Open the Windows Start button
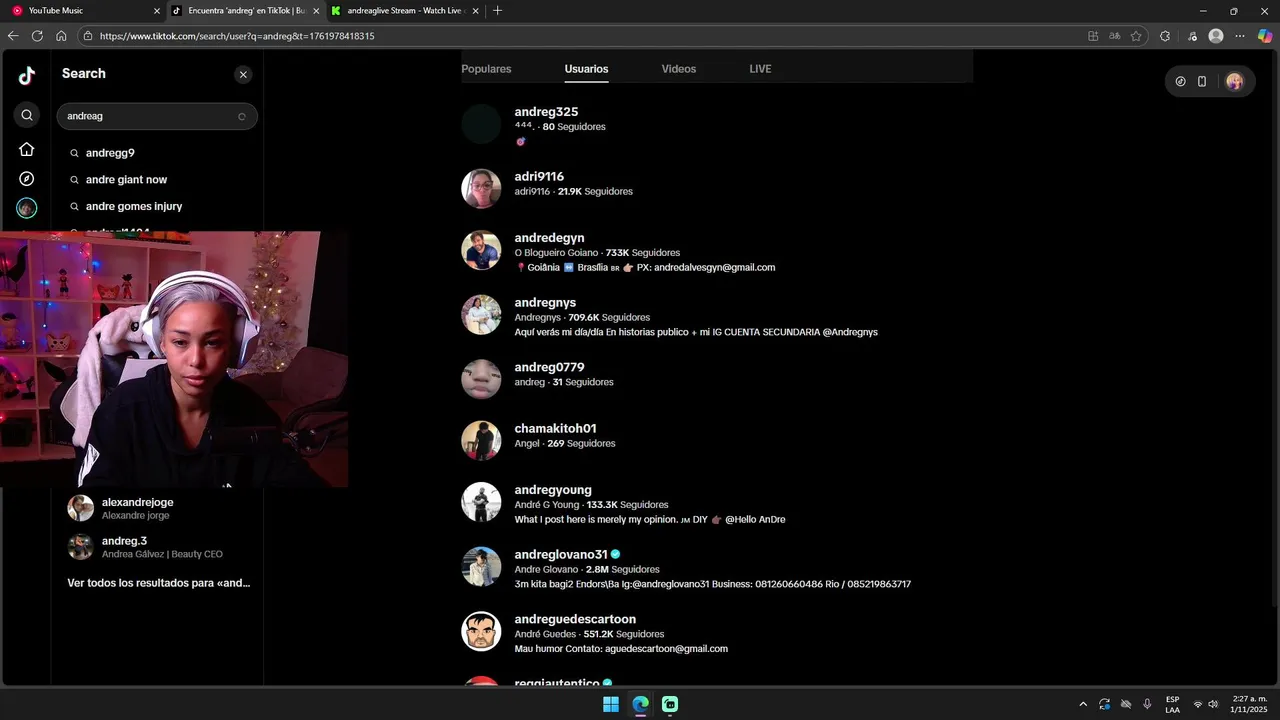The width and height of the screenshot is (1280, 720). tap(611, 704)
